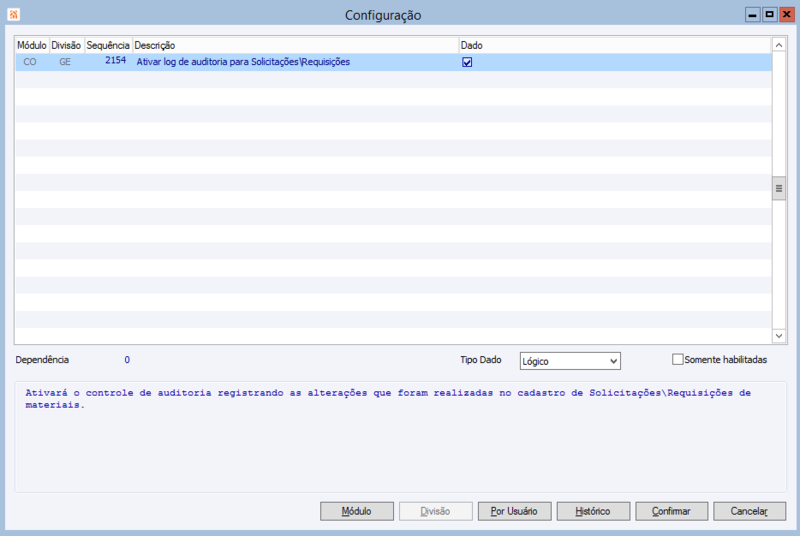Click the GE division cell
Image resolution: width=800 pixels, height=536 pixels.
tap(65, 62)
